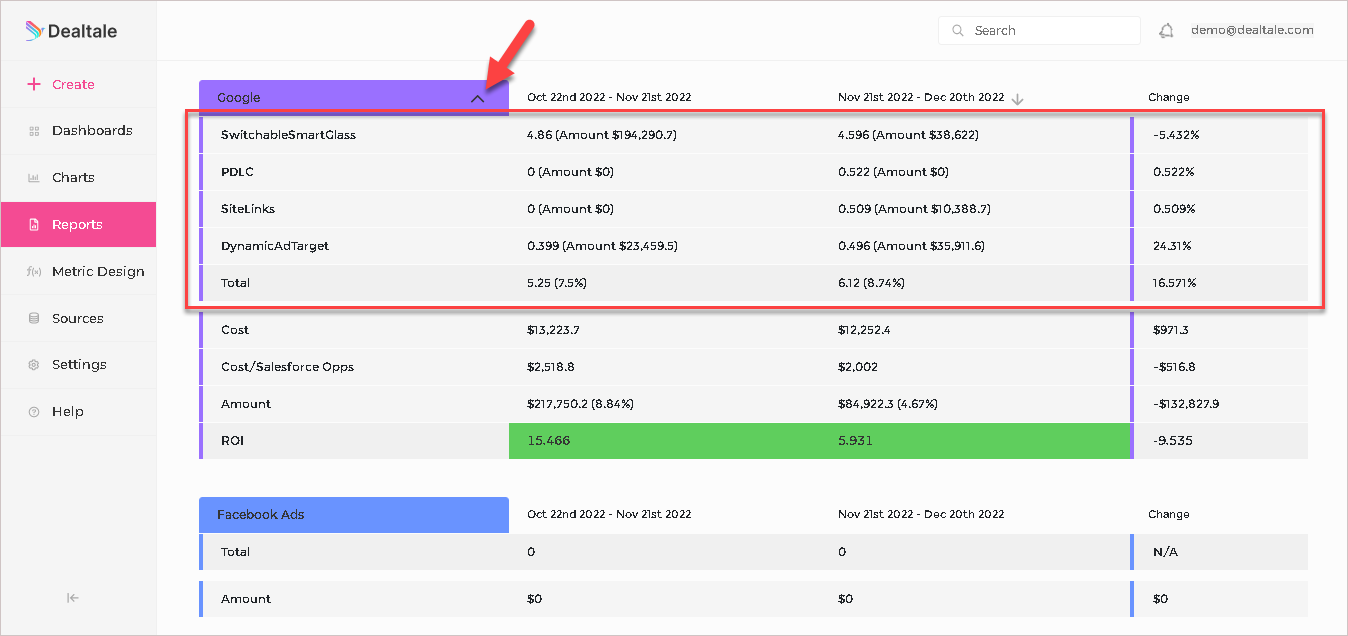Select the Reports menu item
Image resolution: width=1348 pixels, height=636 pixels.
tap(78, 225)
